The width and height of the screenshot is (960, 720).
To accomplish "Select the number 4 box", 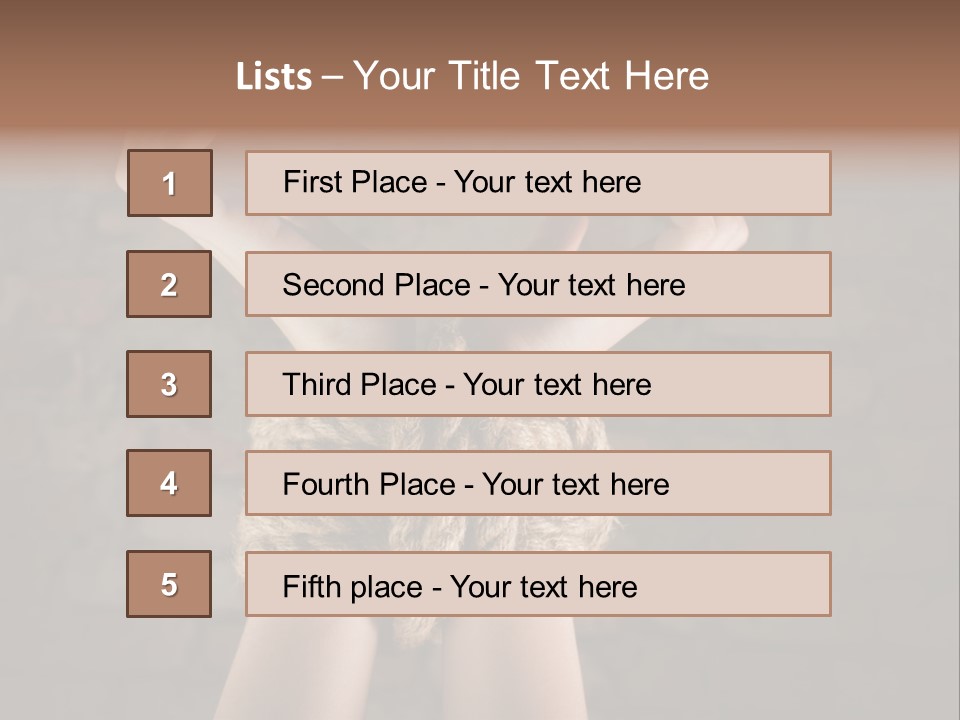I will pos(169,484).
